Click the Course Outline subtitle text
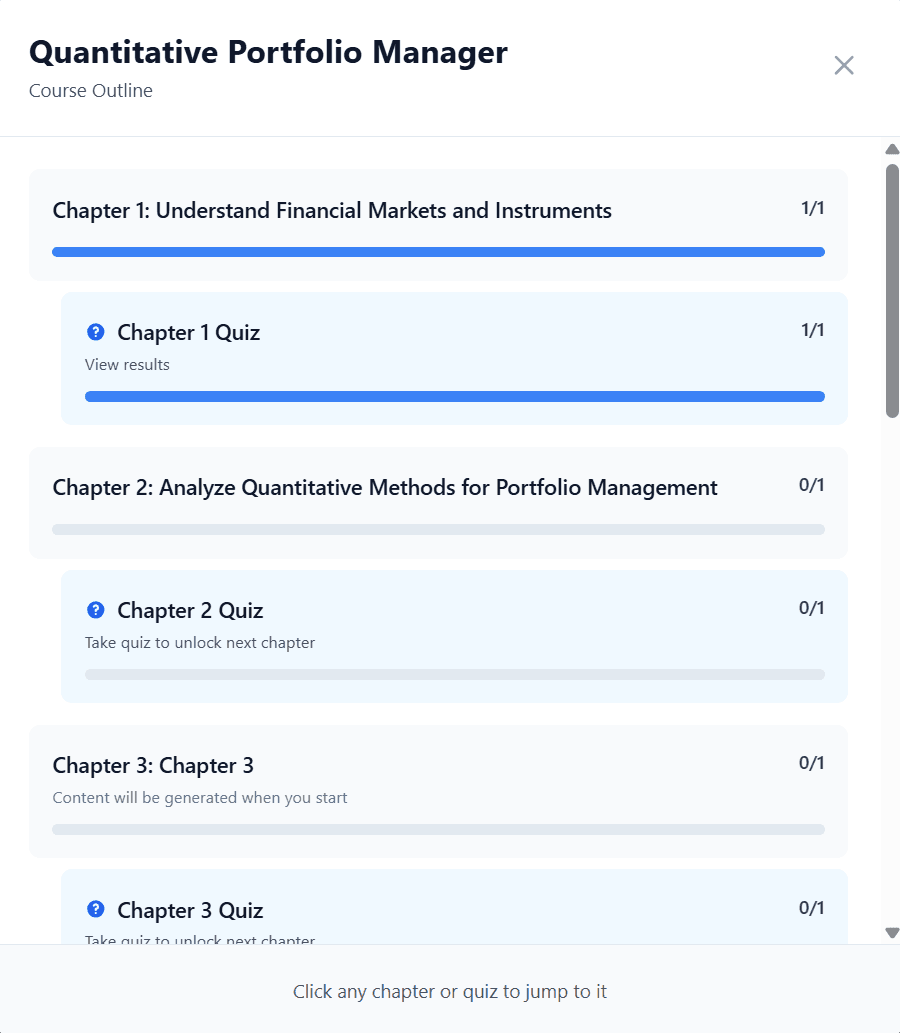900x1033 pixels. pos(90,90)
